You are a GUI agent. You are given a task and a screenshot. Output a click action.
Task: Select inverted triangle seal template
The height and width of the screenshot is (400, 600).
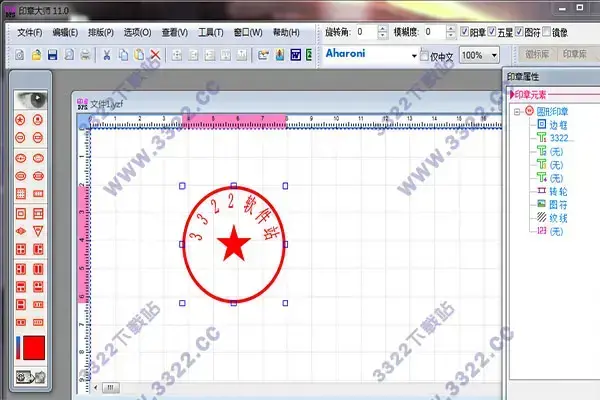pos(38,231)
